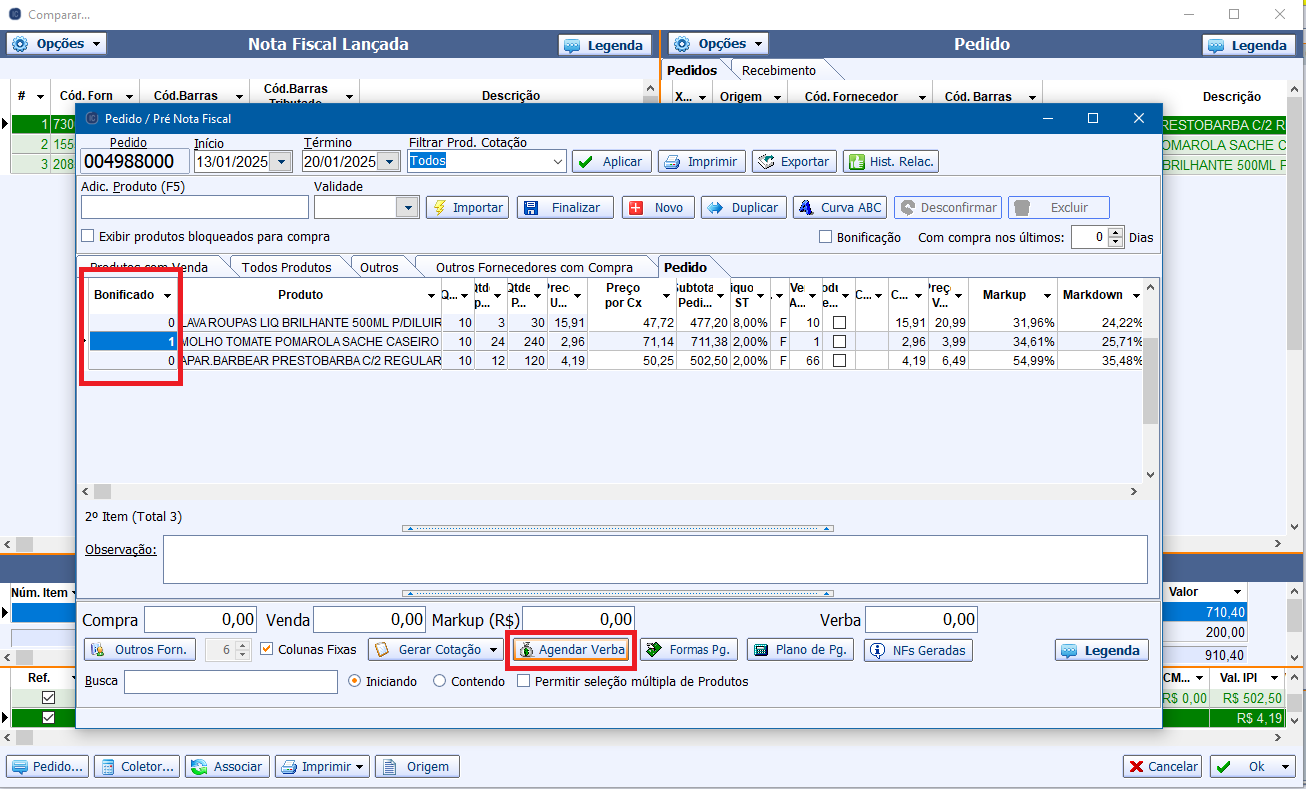Click the product grid horizontal scrollbar
This screenshot has width=1306, height=789.
[610, 492]
